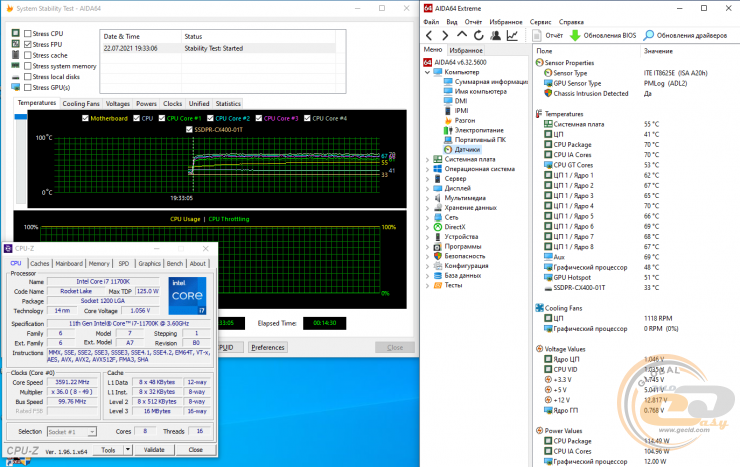Click the Stress GPU(s) monitor icon
The height and width of the screenshot is (467, 740).
click(16, 87)
